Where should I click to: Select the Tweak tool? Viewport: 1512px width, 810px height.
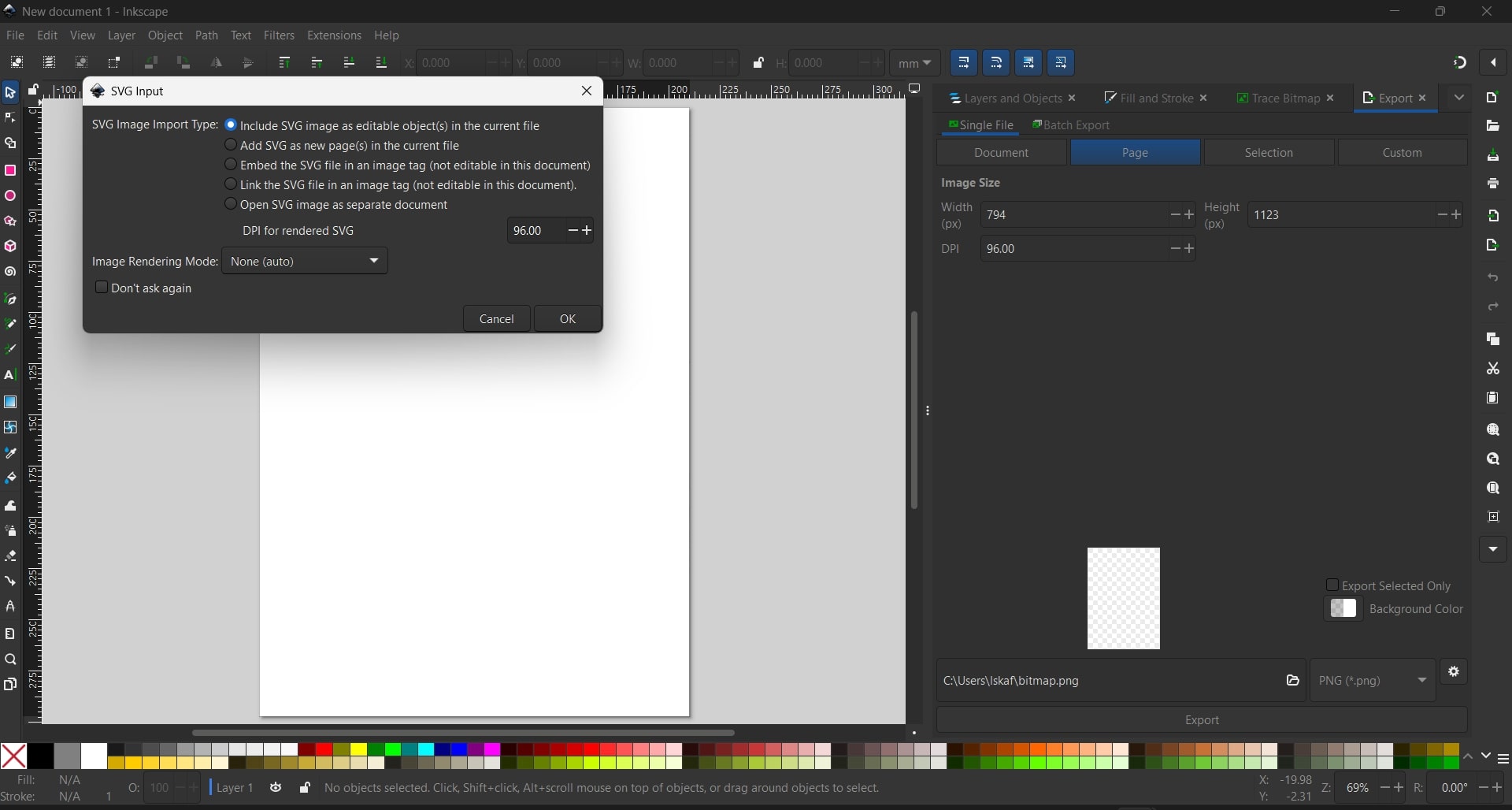pos(10,505)
